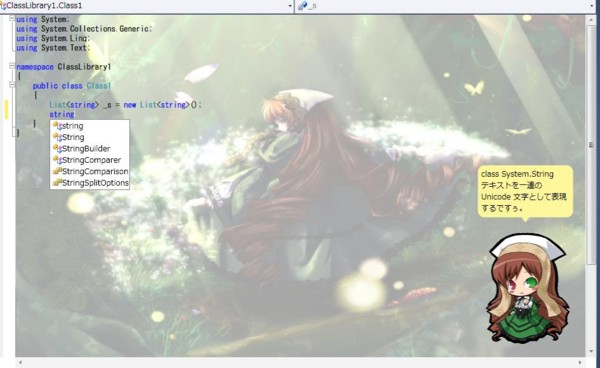Click the vertical scrollbar thumb
The height and width of the screenshot is (368, 600).
pos(592,145)
